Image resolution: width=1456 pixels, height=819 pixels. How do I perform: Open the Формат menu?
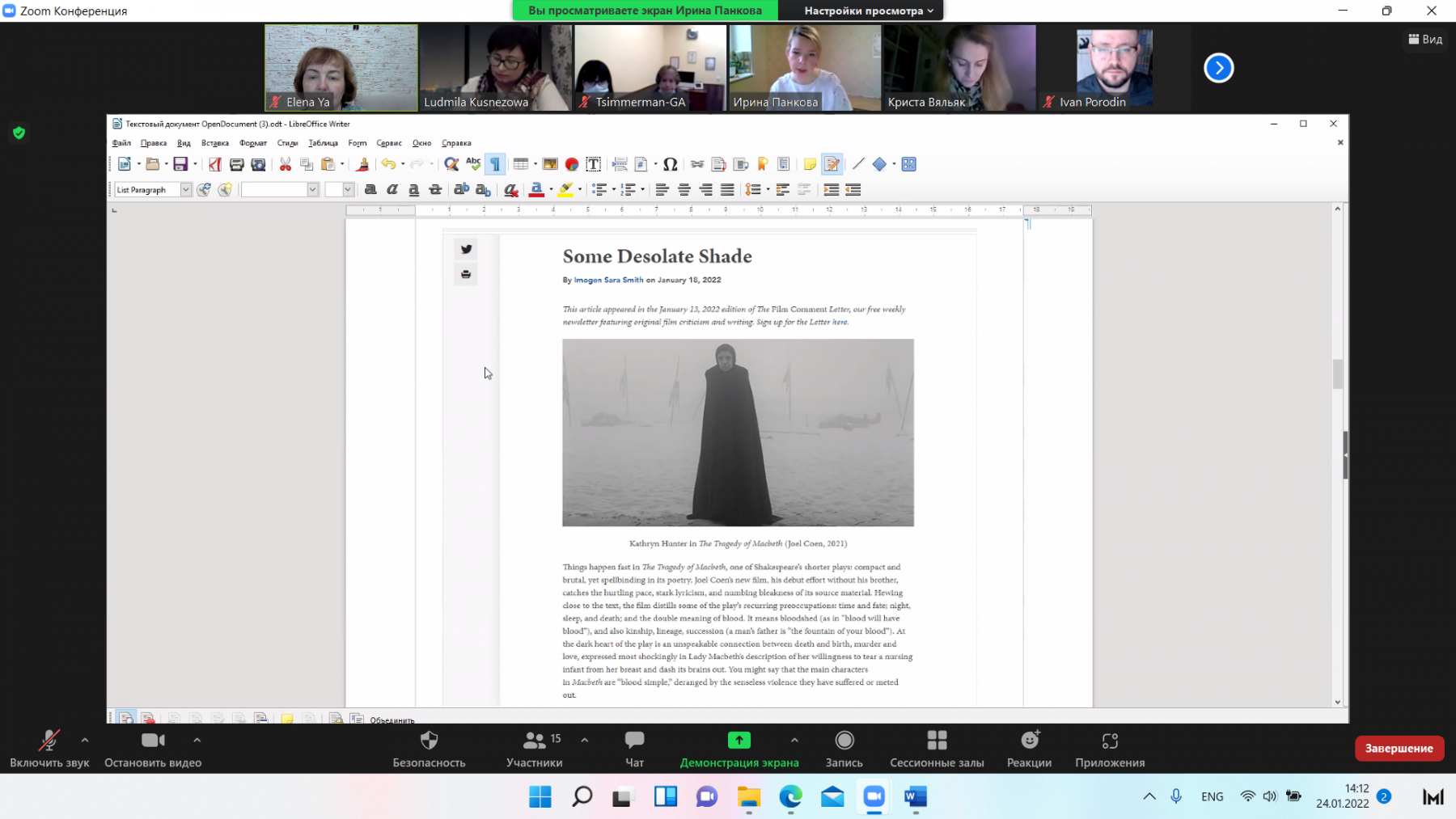pos(253,143)
